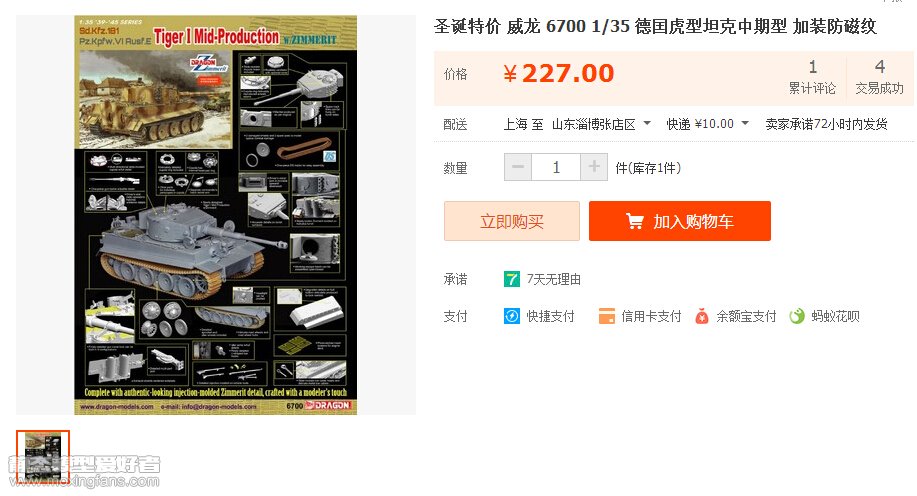Open the 累计评论 reviews count
917x496 pixels.
pyautogui.click(x=812, y=77)
